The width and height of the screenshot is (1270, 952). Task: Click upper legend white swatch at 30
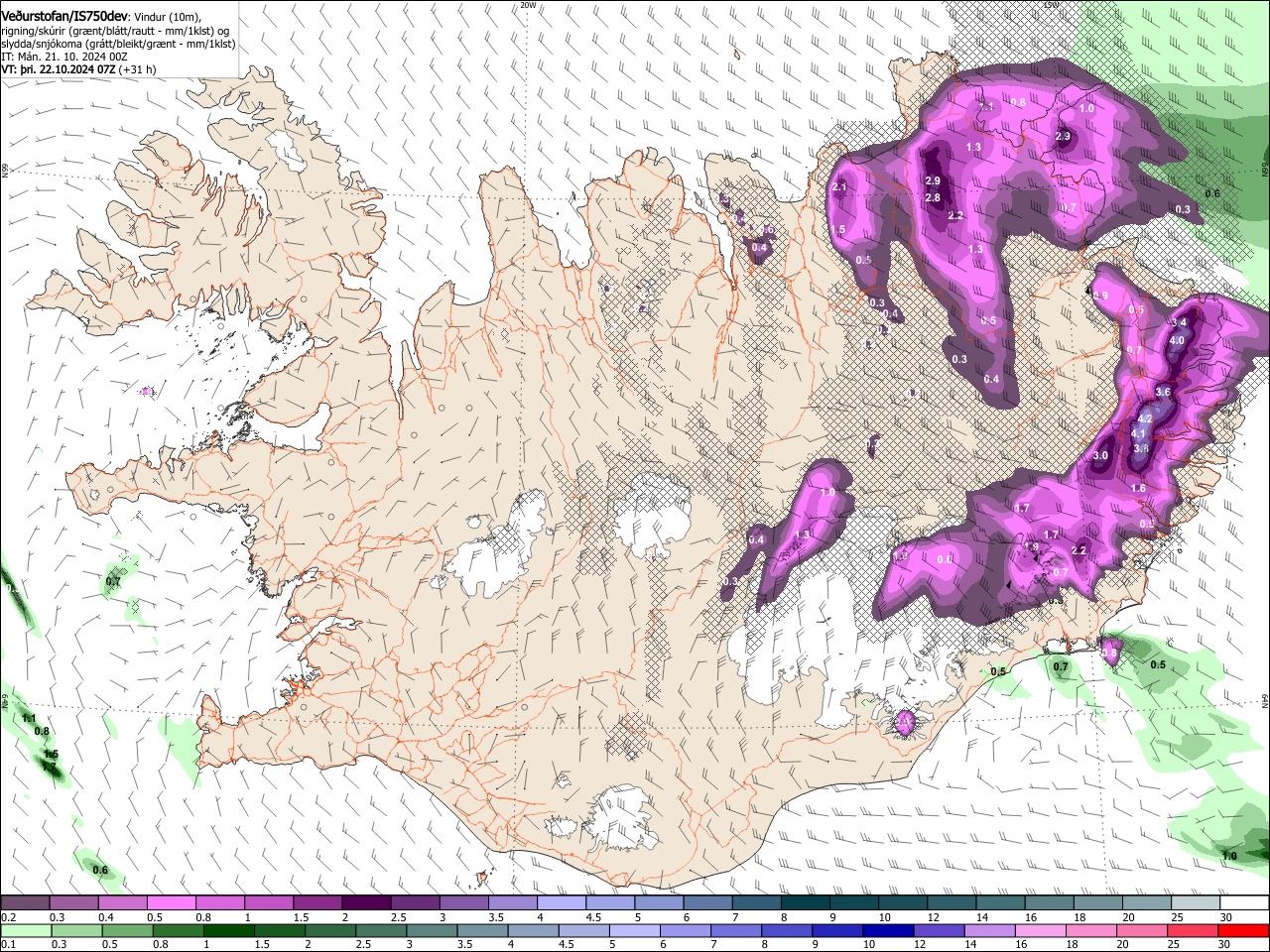pos(1246,903)
